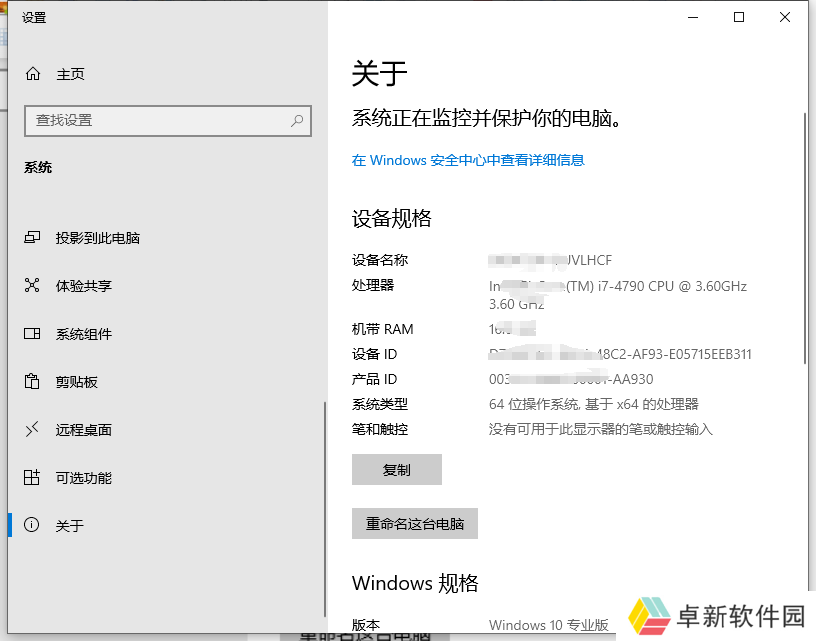Maximize the 设置 window
Image resolution: width=816 pixels, height=641 pixels.
click(739, 17)
